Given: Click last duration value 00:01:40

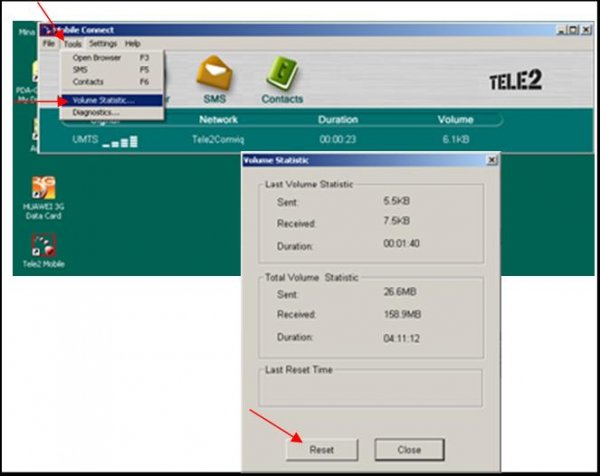Looking at the screenshot, I should pos(401,243).
